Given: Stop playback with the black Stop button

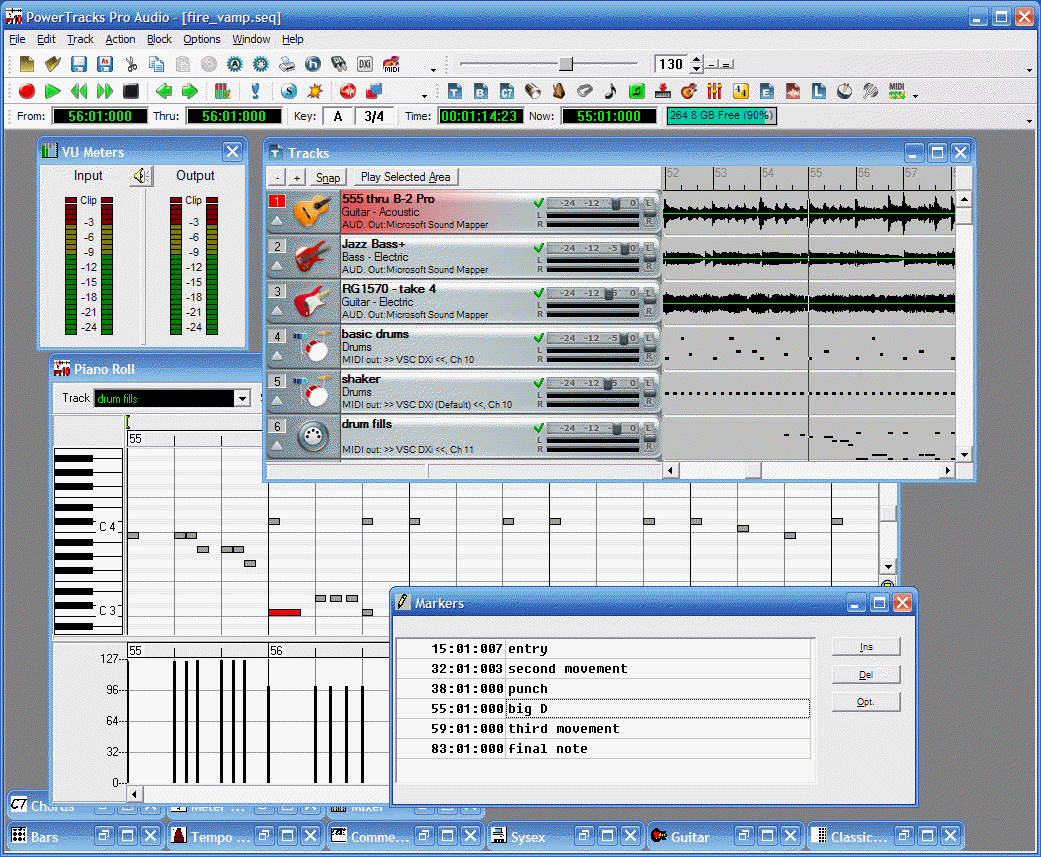Looking at the screenshot, I should click(131, 91).
